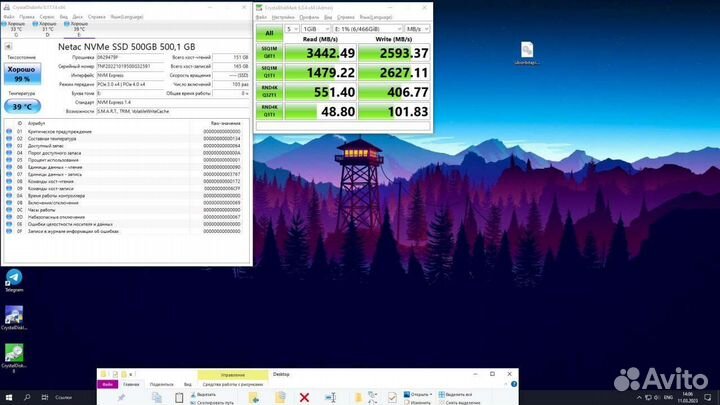Click Выделить все in Explorer ribbon
This screenshot has height=405, width=720.
455,394
